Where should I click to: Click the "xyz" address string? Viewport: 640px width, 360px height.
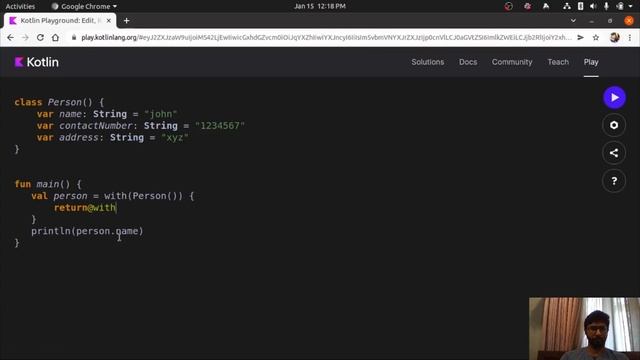(x=175, y=138)
